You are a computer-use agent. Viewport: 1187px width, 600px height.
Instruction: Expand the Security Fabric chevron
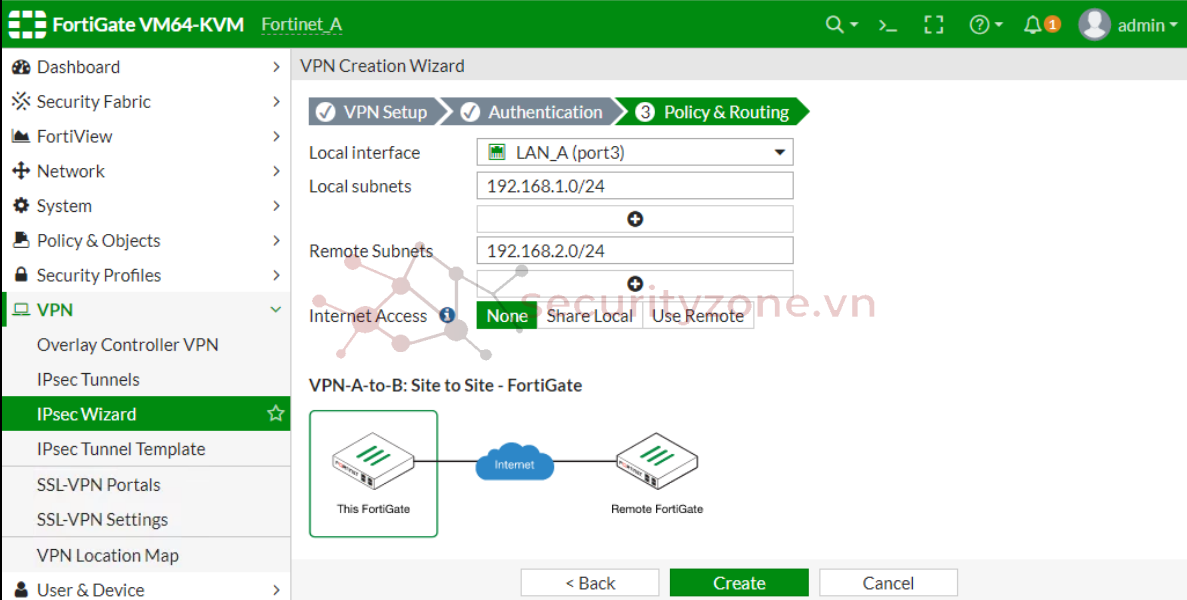(276, 101)
